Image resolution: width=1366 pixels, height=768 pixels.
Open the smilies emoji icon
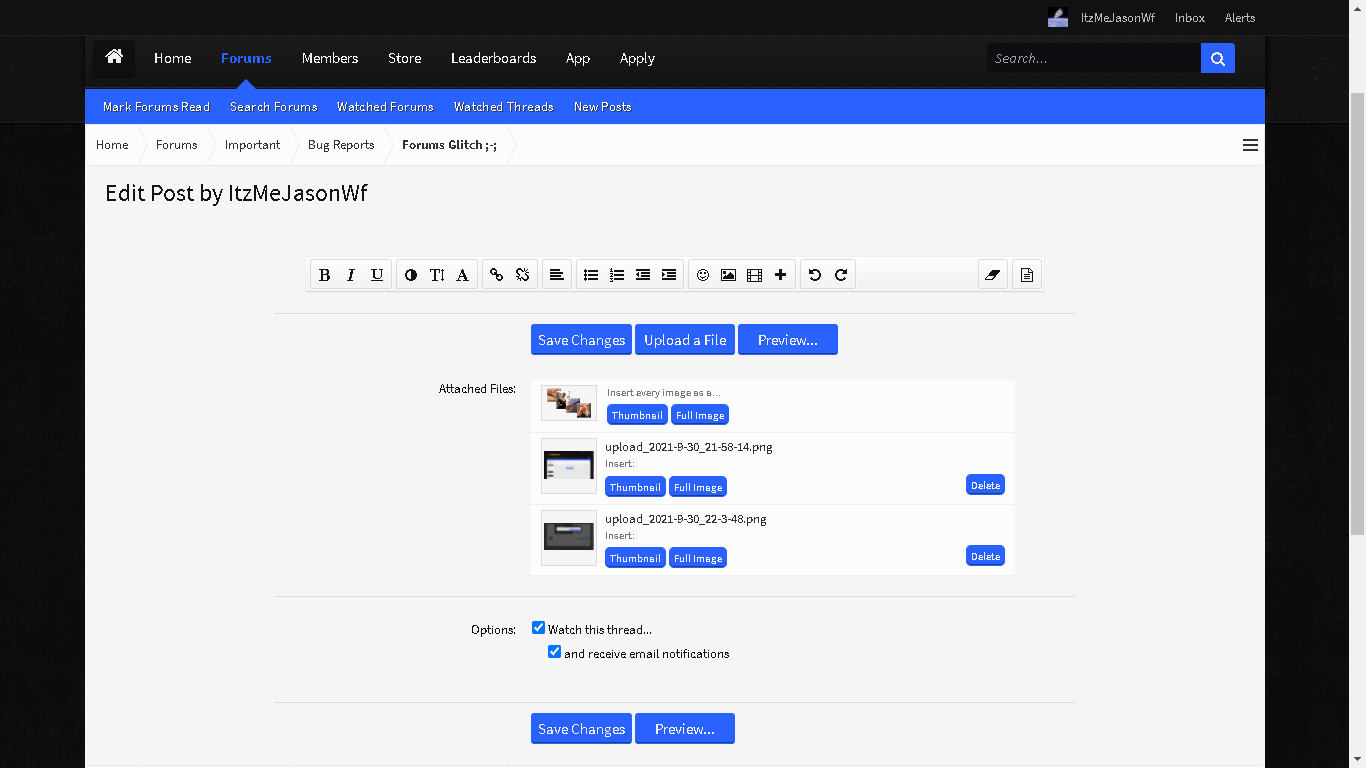[703, 275]
